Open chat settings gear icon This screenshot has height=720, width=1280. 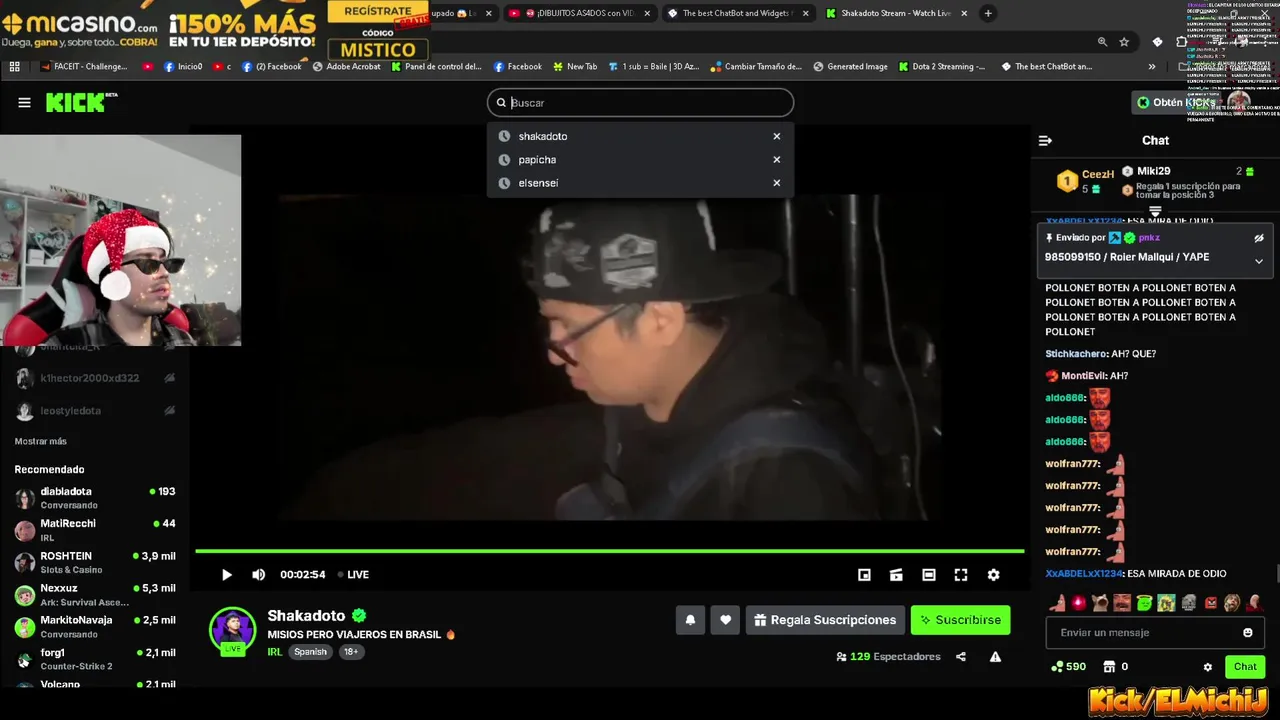(1207, 667)
